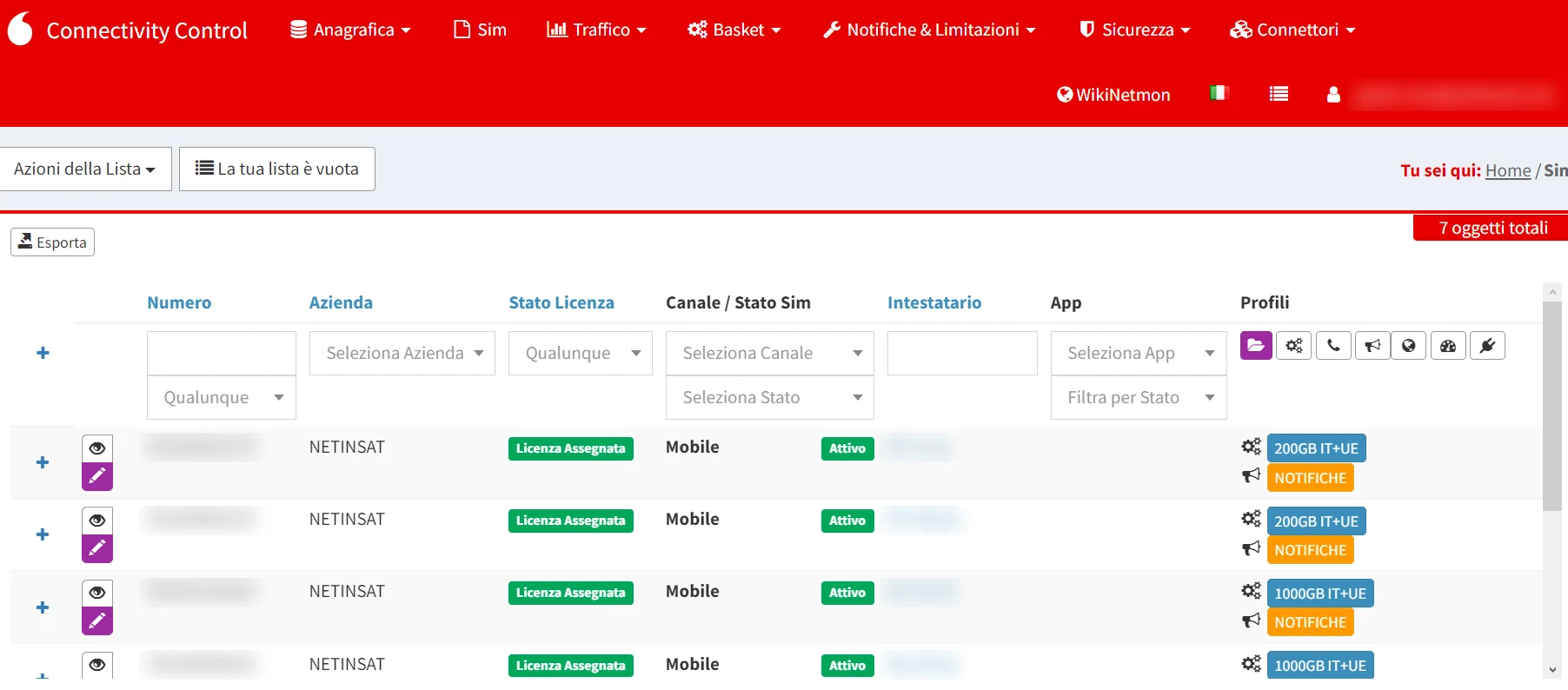Image resolution: width=1568 pixels, height=690 pixels.
Task: Sort by Stato Licenza column
Action: pyautogui.click(x=561, y=302)
